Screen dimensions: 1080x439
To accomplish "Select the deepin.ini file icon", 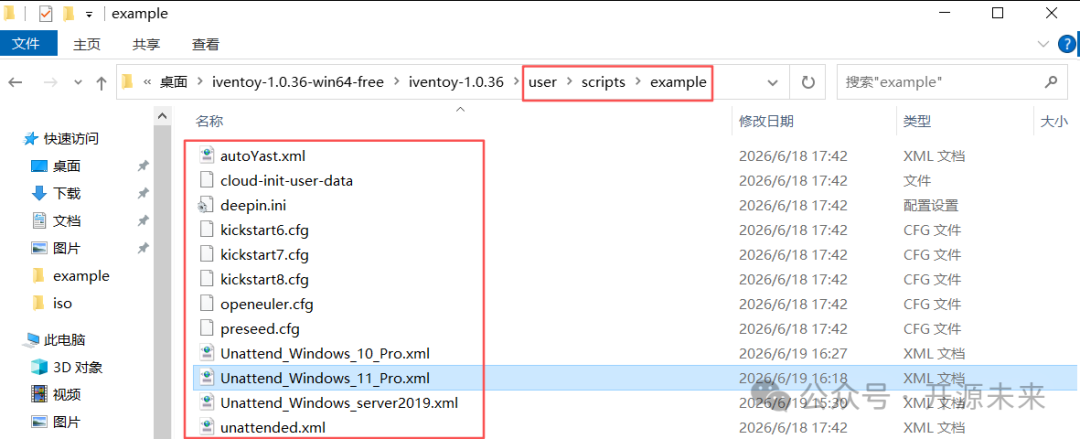I will coord(207,205).
